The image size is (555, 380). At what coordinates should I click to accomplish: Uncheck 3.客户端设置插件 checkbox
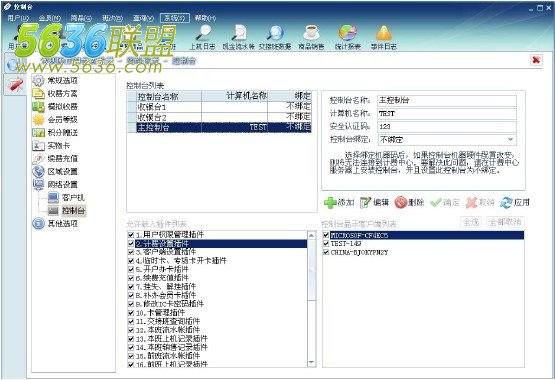[131, 252]
